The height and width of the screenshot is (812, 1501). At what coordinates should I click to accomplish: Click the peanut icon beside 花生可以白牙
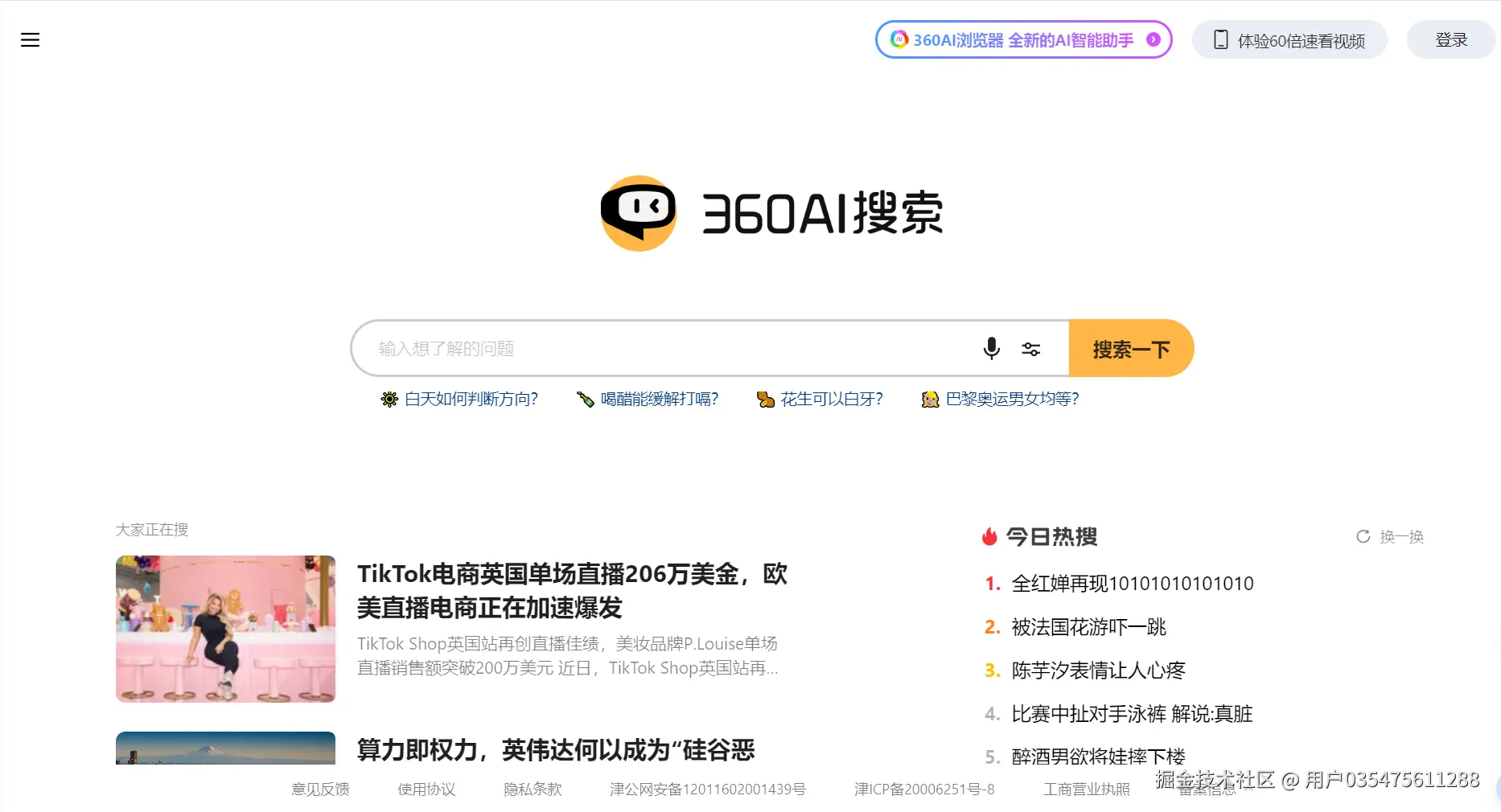pyautogui.click(x=766, y=399)
